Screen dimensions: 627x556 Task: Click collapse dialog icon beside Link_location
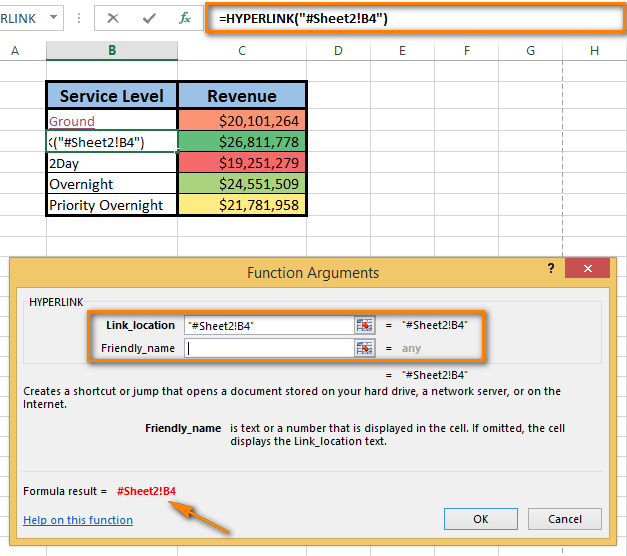[364, 325]
